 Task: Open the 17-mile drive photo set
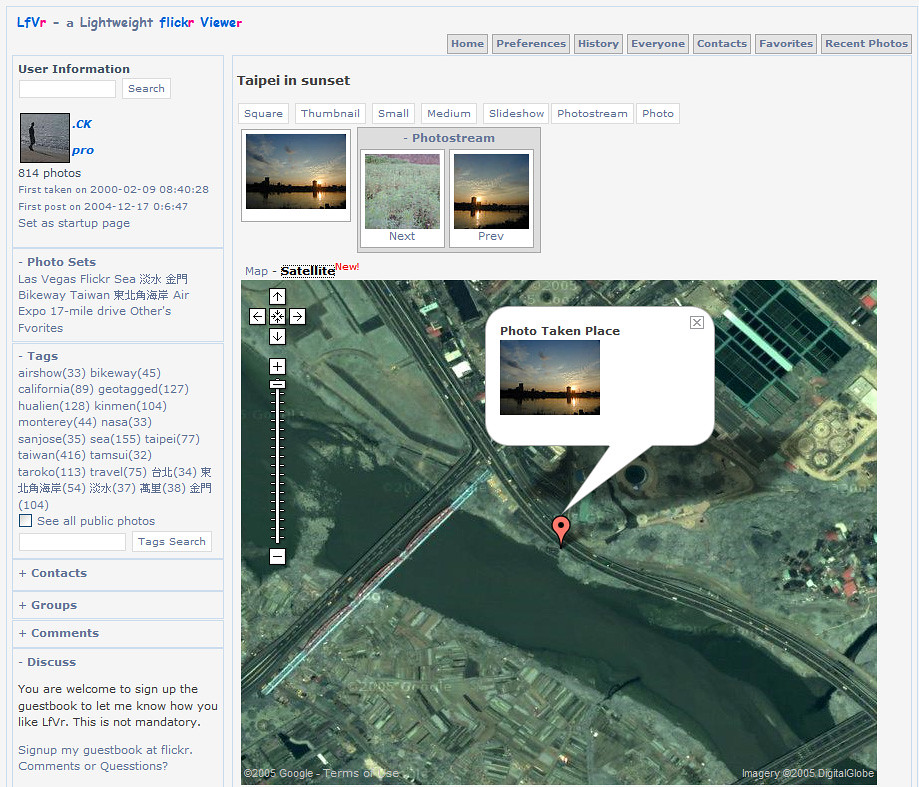click(x=88, y=311)
